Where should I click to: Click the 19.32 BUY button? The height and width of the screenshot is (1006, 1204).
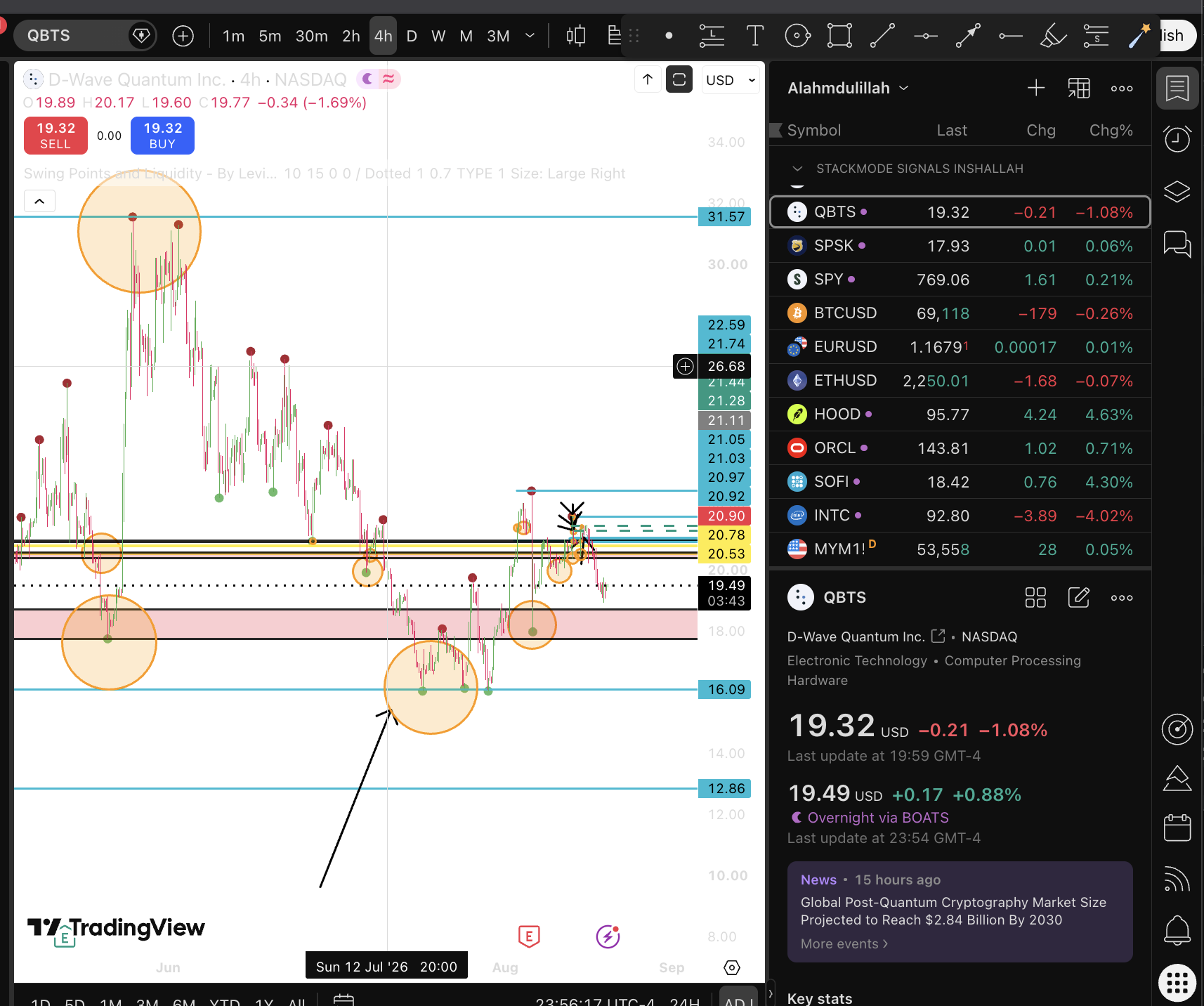(x=162, y=136)
